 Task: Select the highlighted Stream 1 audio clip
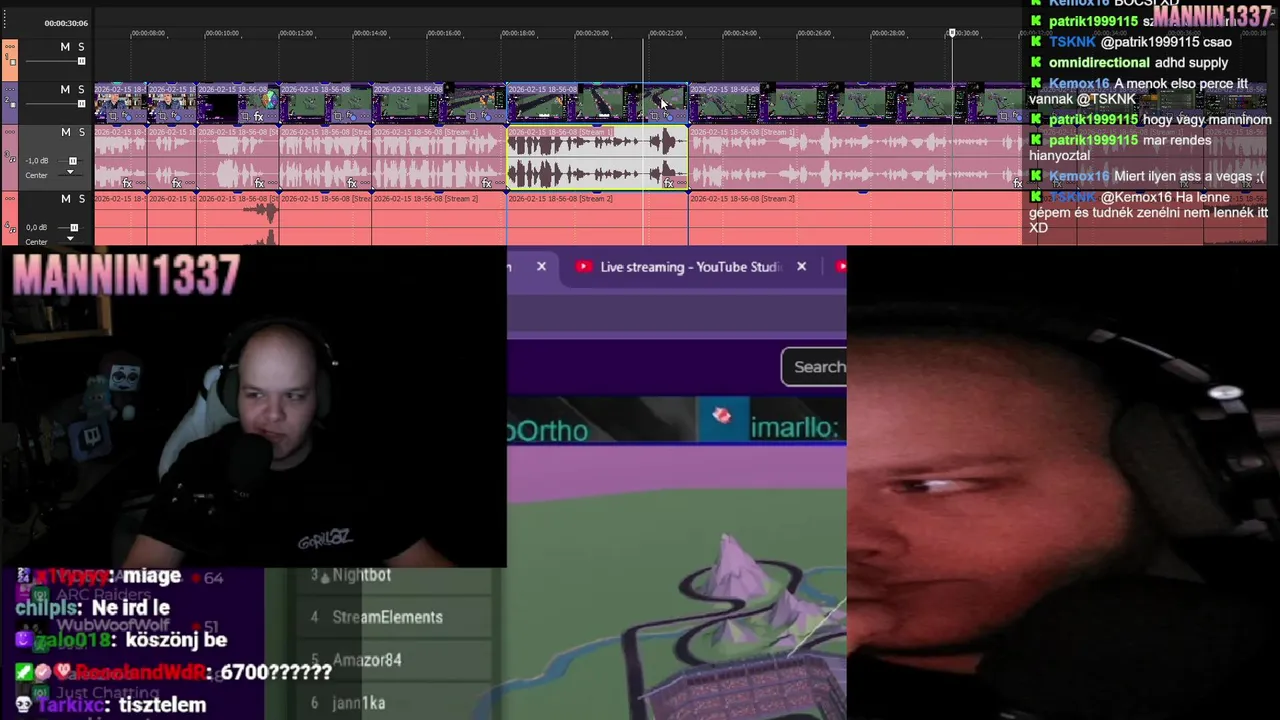tap(597, 157)
